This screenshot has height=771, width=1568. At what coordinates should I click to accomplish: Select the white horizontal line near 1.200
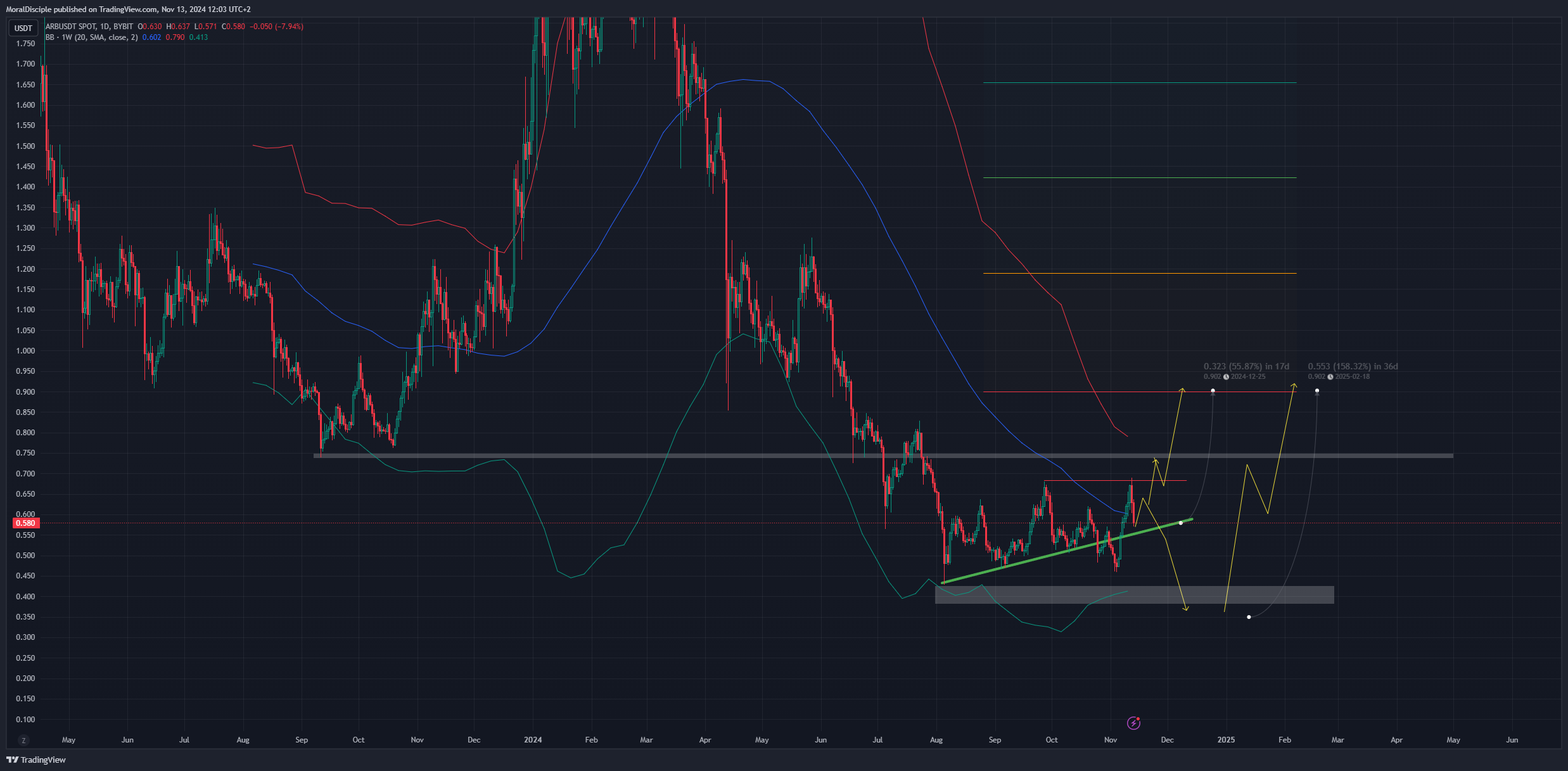tap(1139, 274)
